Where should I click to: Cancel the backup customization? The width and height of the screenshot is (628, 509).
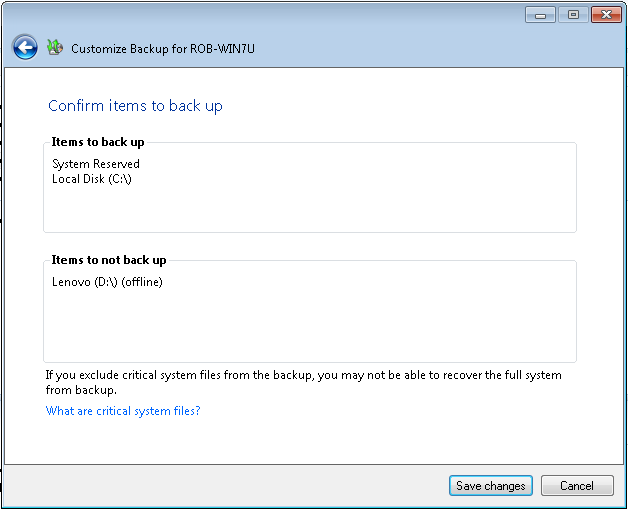click(x=577, y=486)
